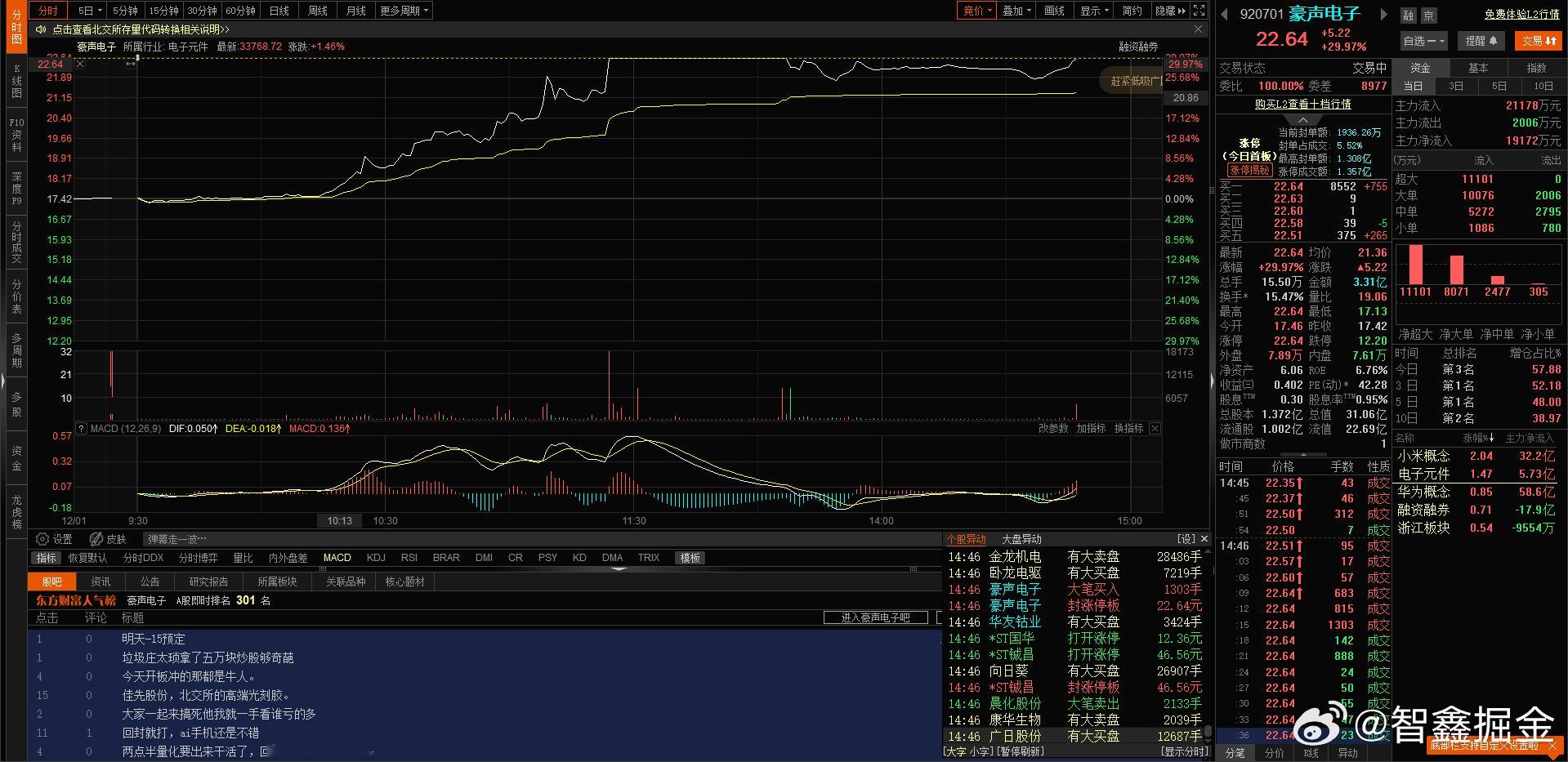This screenshot has width=1568, height=762.
Task: Go to previous stock arrow
Action: 1224,14
